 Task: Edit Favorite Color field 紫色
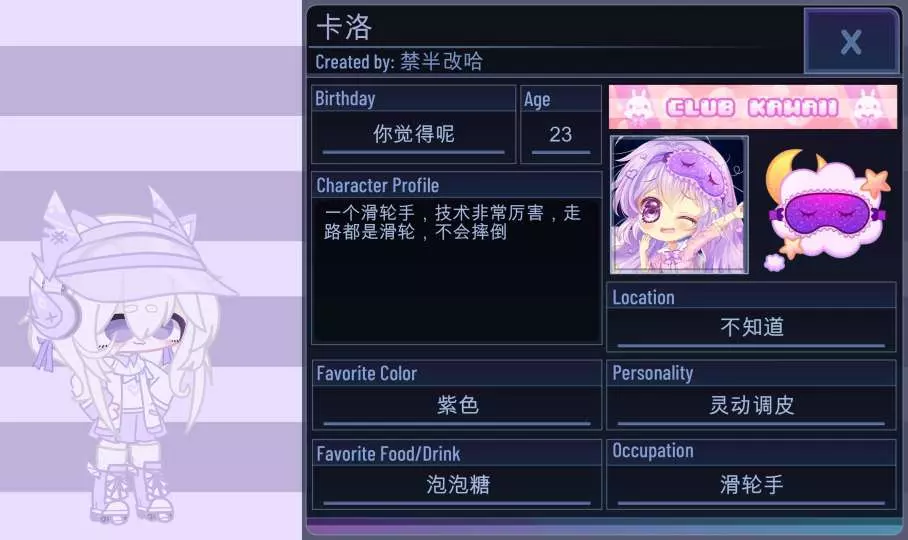pyautogui.click(x=457, y=405)
